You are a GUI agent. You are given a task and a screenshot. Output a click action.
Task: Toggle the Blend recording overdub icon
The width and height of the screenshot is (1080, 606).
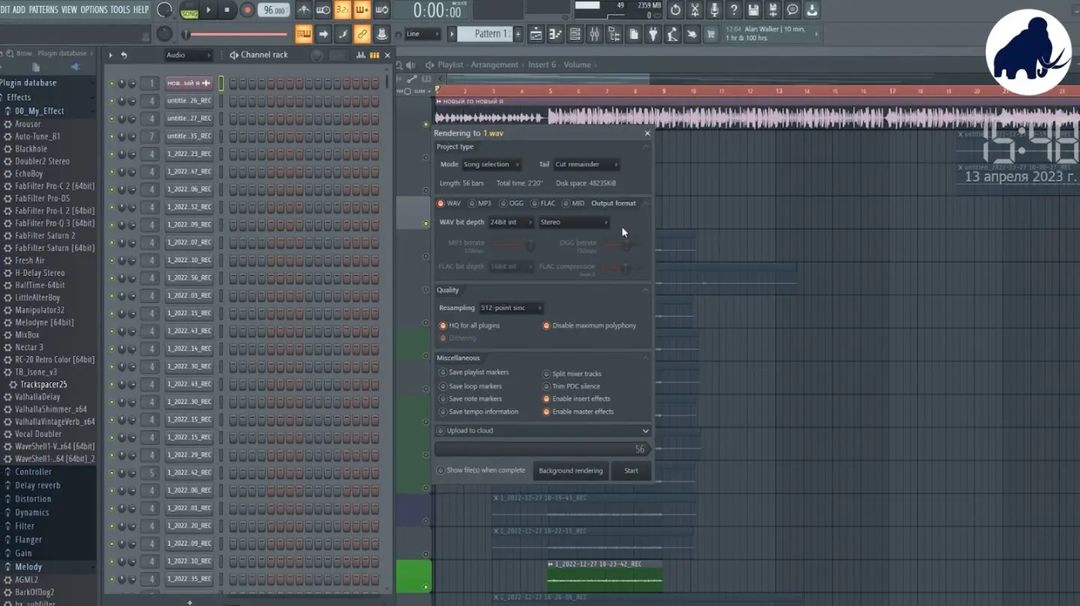[x=362, y=10]
